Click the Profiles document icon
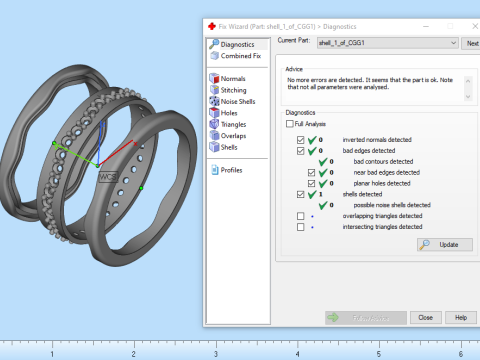 215,170
